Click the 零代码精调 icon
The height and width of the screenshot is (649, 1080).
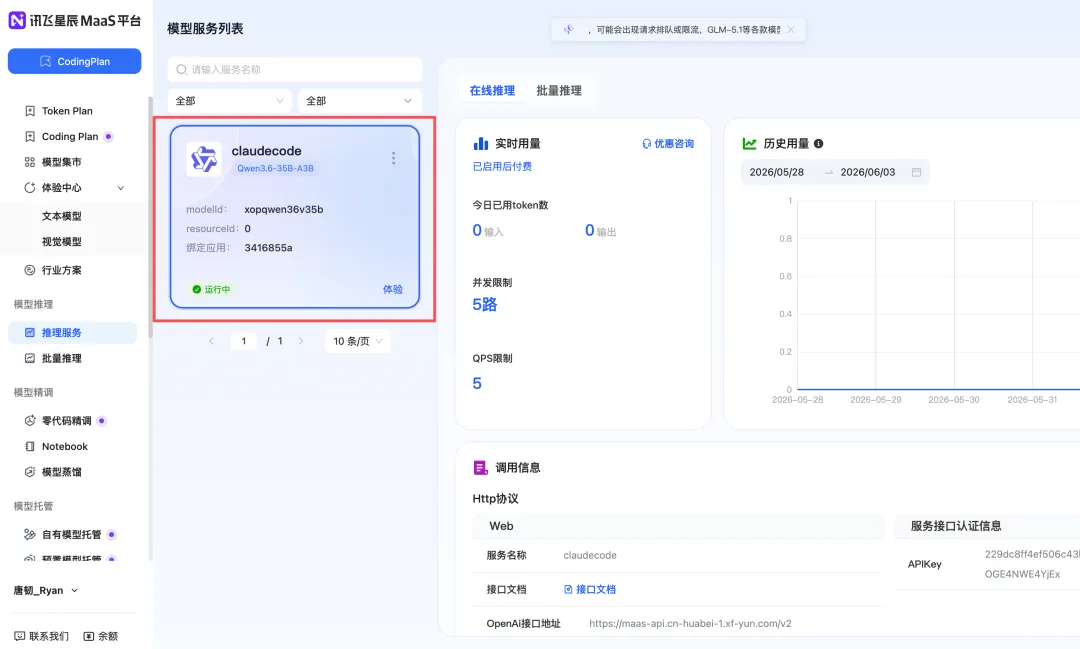(30, 420)
